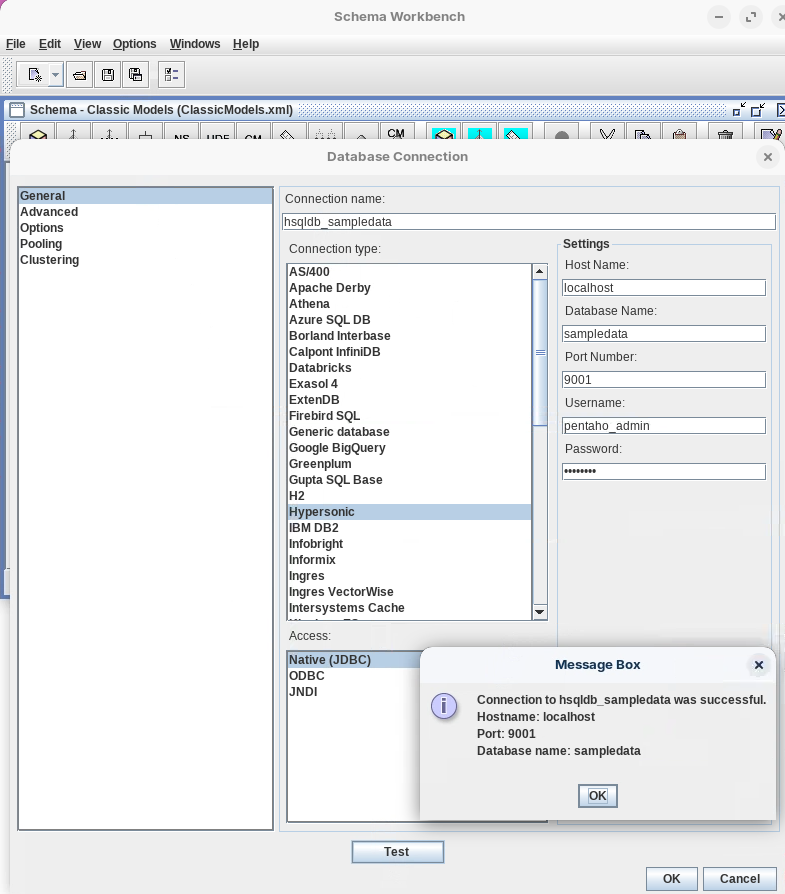Screen dimensions: 785x894
Task: Click the Save floppy disk icon
Action: pyautogui.click(x=108, y=75)
